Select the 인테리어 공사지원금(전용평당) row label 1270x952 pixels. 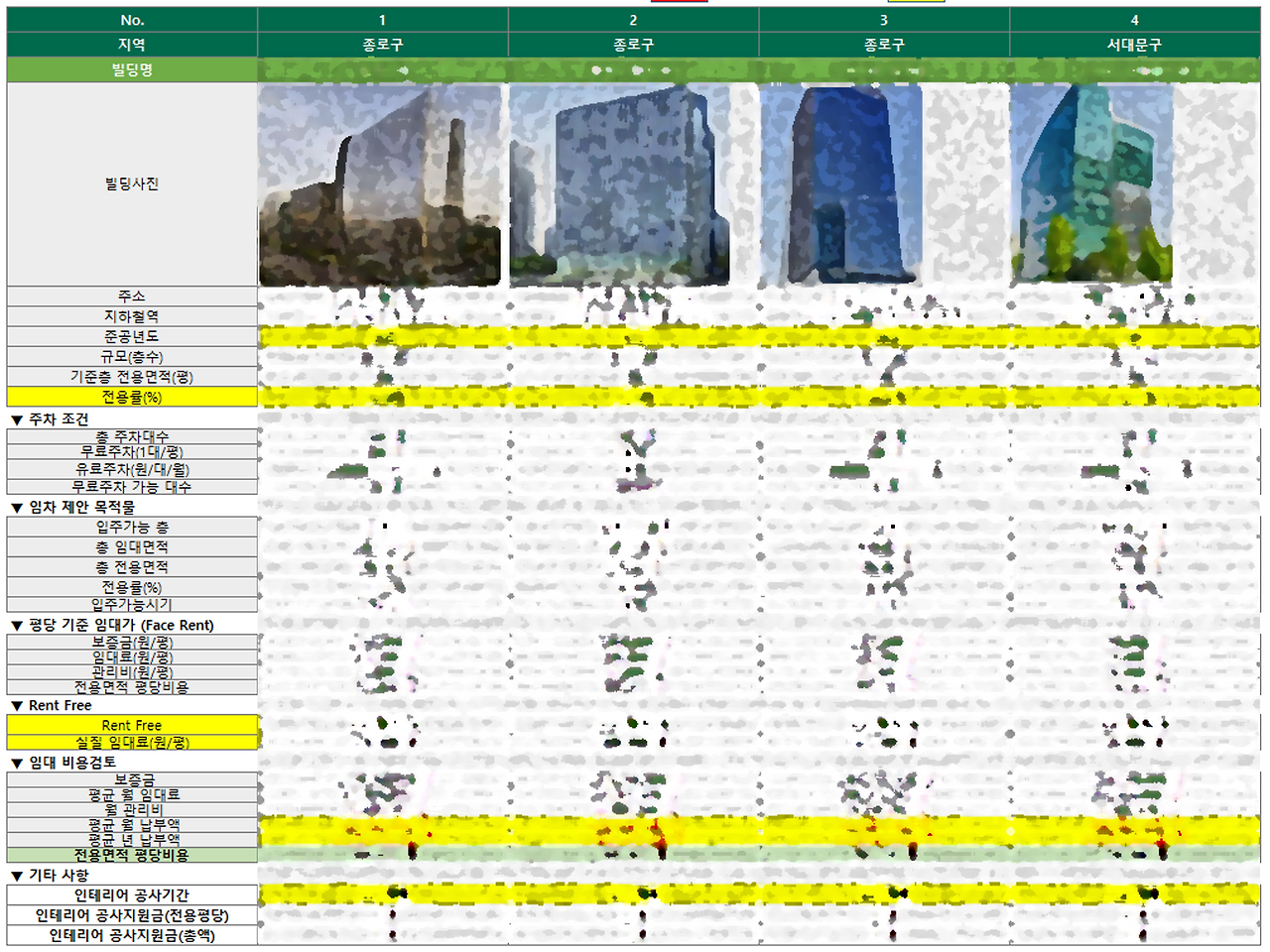coord(132,915)
